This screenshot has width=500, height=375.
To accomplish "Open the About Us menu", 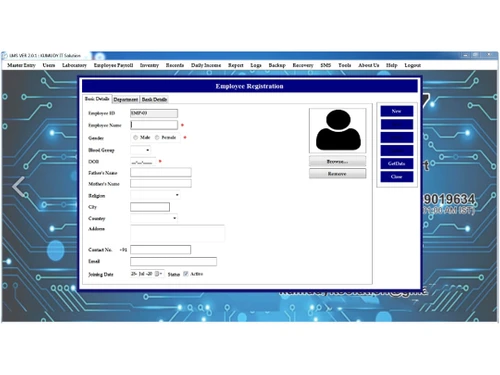I will click(369, 65).
